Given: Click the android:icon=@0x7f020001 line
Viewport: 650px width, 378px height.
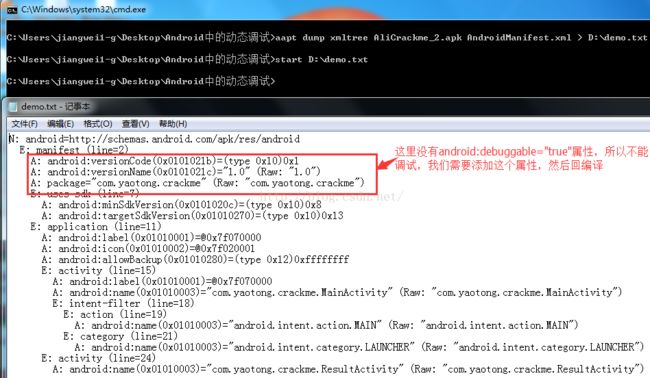Looking at the screenshot, I should click(148, 249).
